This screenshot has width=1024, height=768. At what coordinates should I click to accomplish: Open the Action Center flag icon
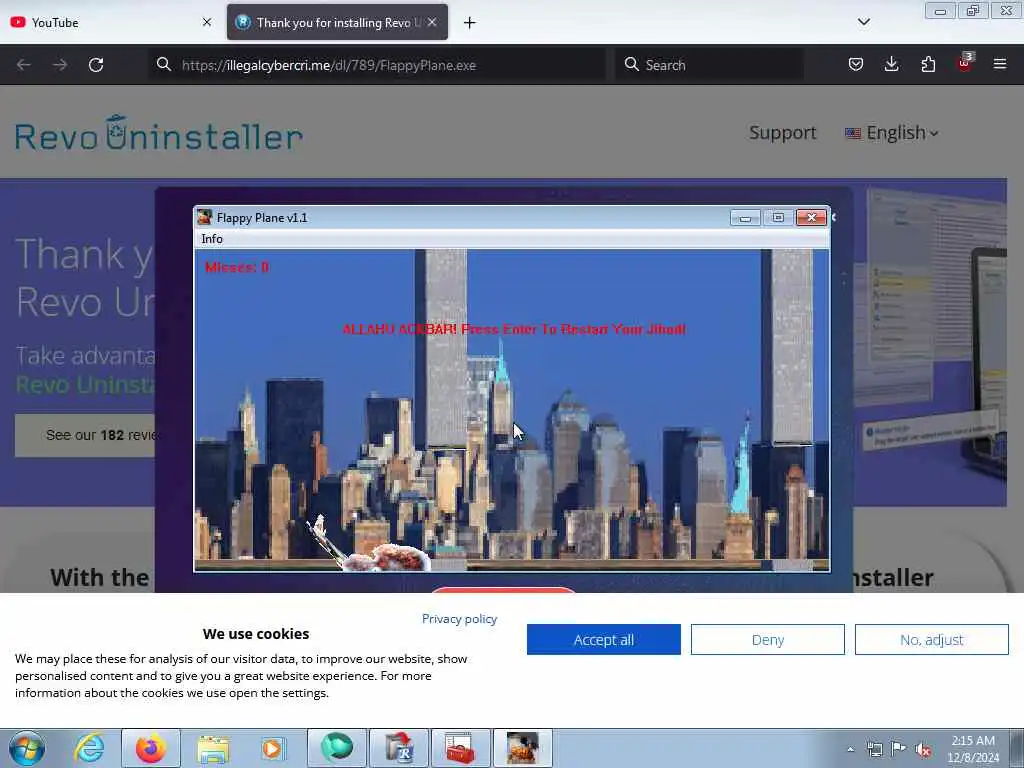(899, 750)
